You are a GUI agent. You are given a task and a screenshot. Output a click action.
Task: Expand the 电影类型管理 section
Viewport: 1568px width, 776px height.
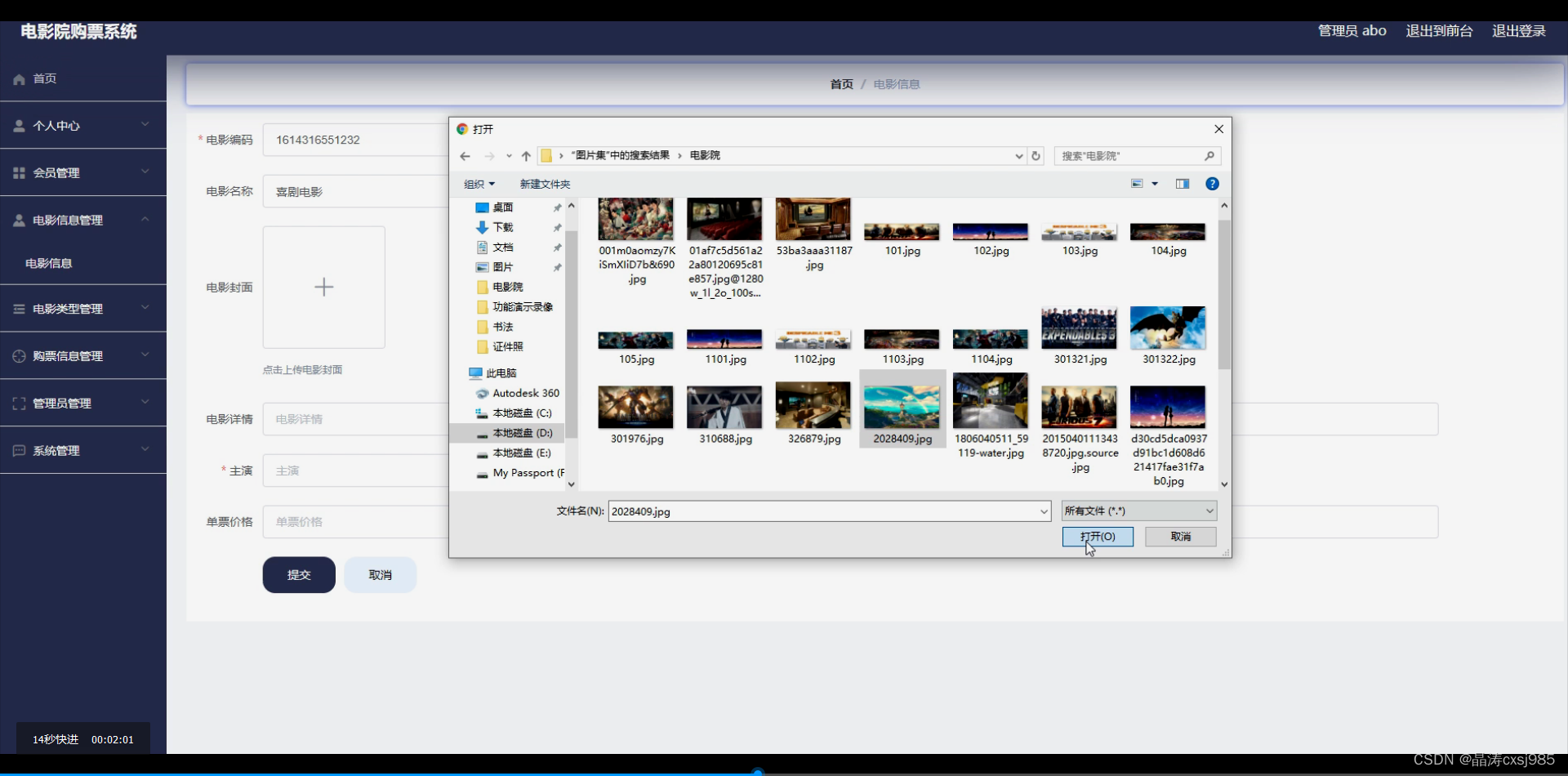[x=145, y=308]
